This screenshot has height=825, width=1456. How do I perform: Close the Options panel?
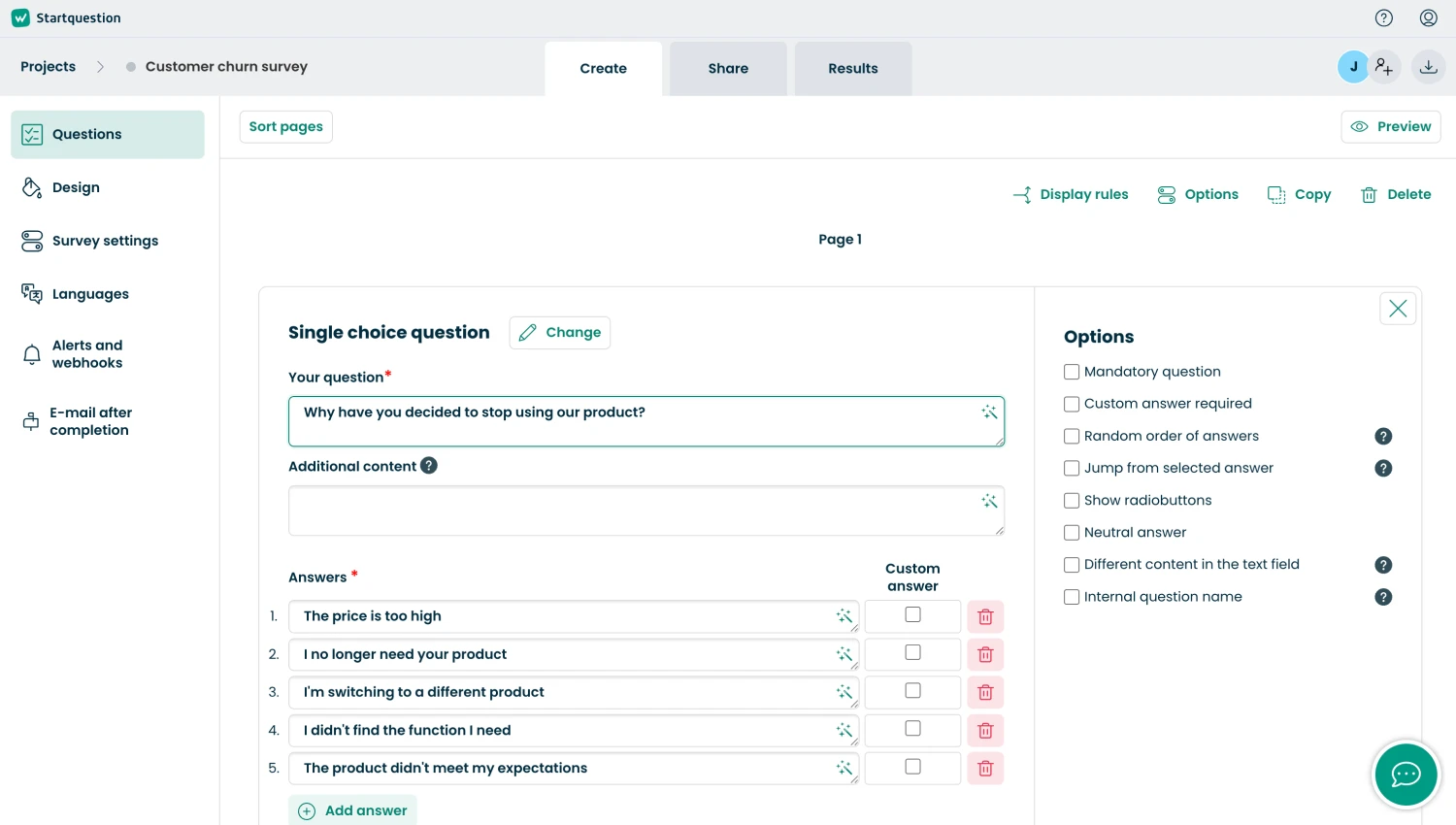tap(1398, 309)
